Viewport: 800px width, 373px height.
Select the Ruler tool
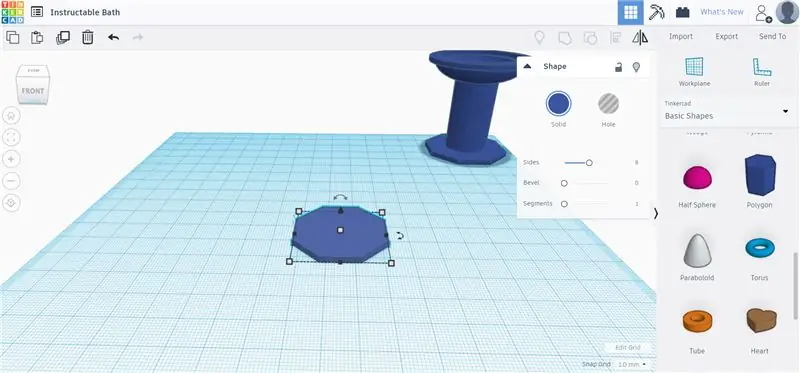(x=762, y=72)
